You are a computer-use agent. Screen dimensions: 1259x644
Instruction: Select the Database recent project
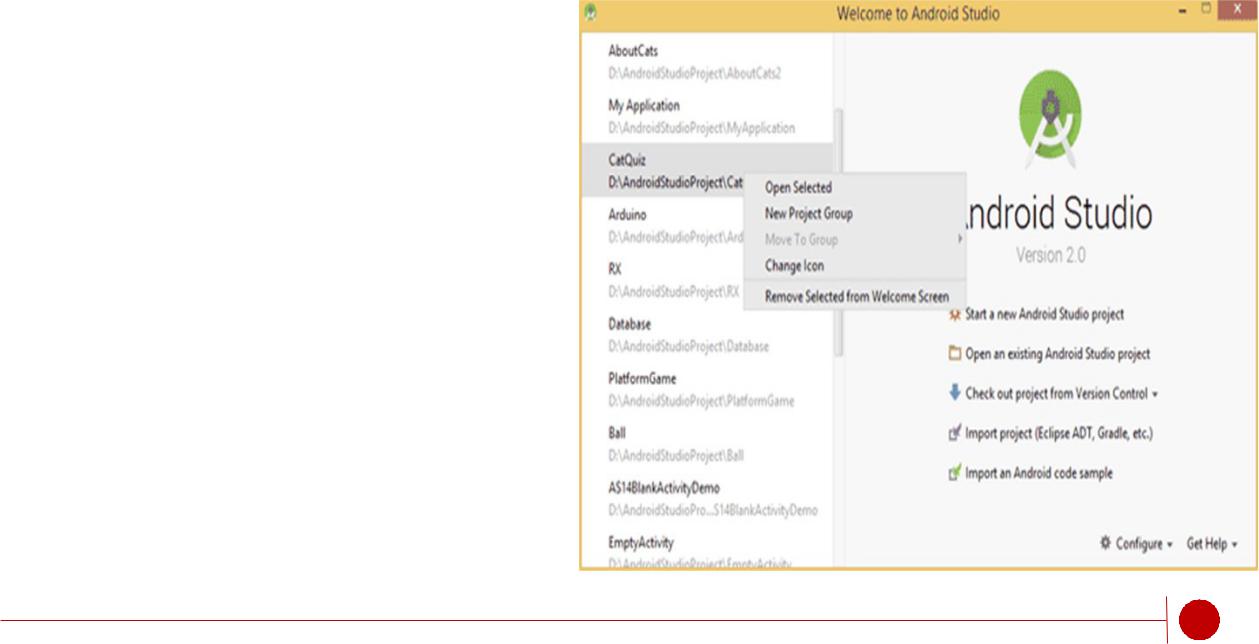[706, 335]
